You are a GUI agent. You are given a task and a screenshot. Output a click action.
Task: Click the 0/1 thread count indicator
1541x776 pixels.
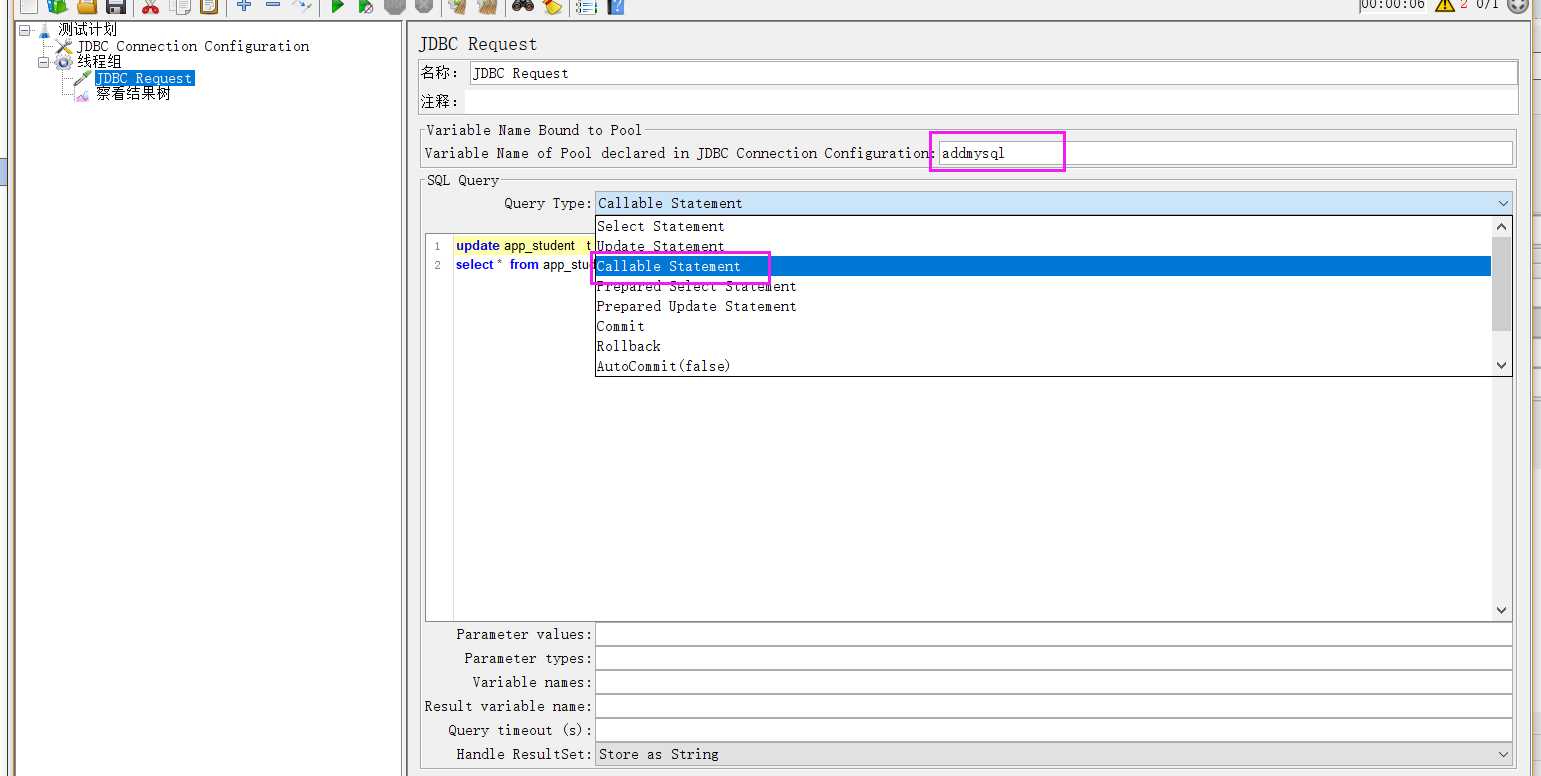(1487, 5)
